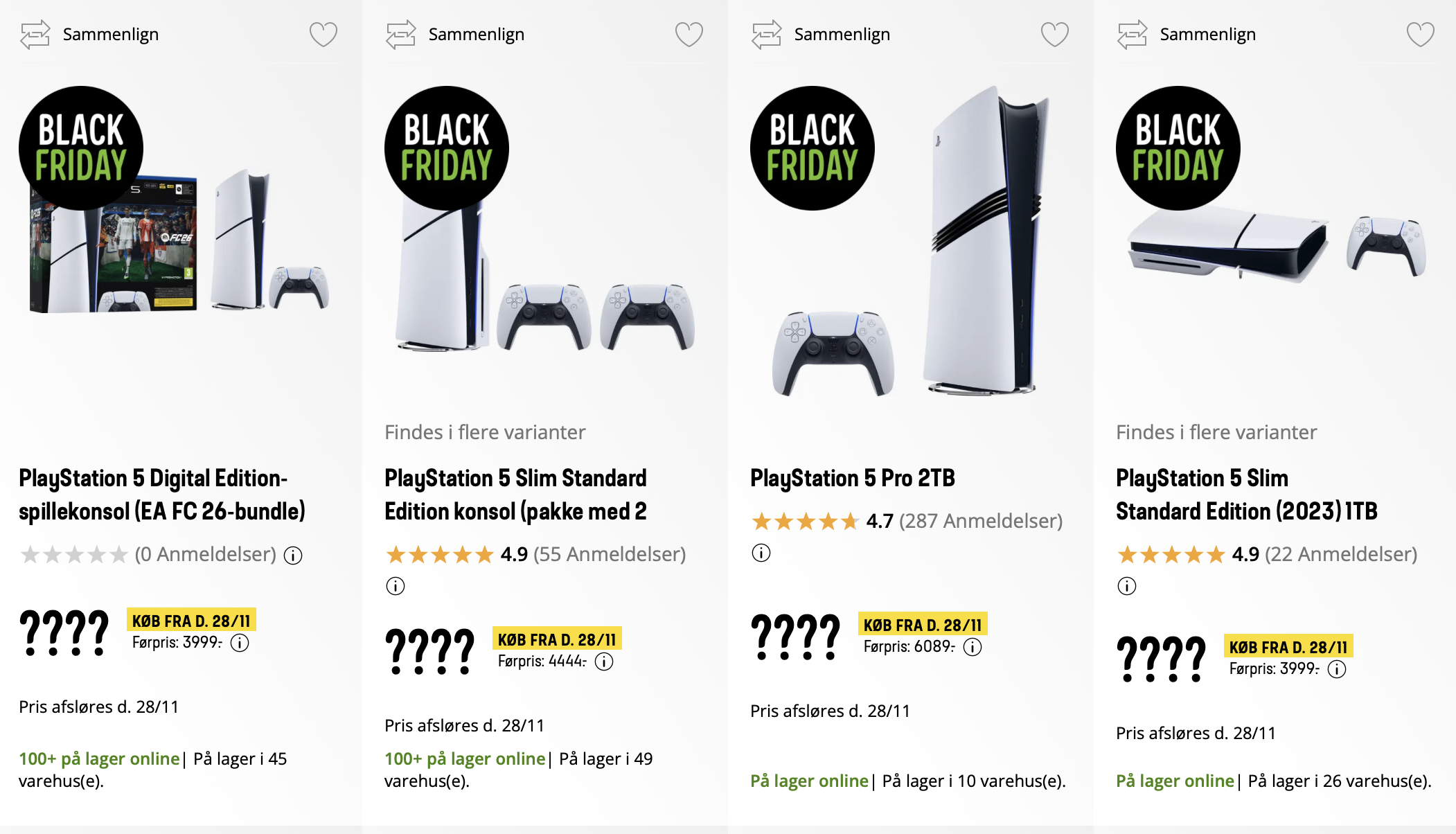1456x834 pixels.
Task: Click Sammenlign on PS5 Slim two-controller card
Action: pos(476,35)
